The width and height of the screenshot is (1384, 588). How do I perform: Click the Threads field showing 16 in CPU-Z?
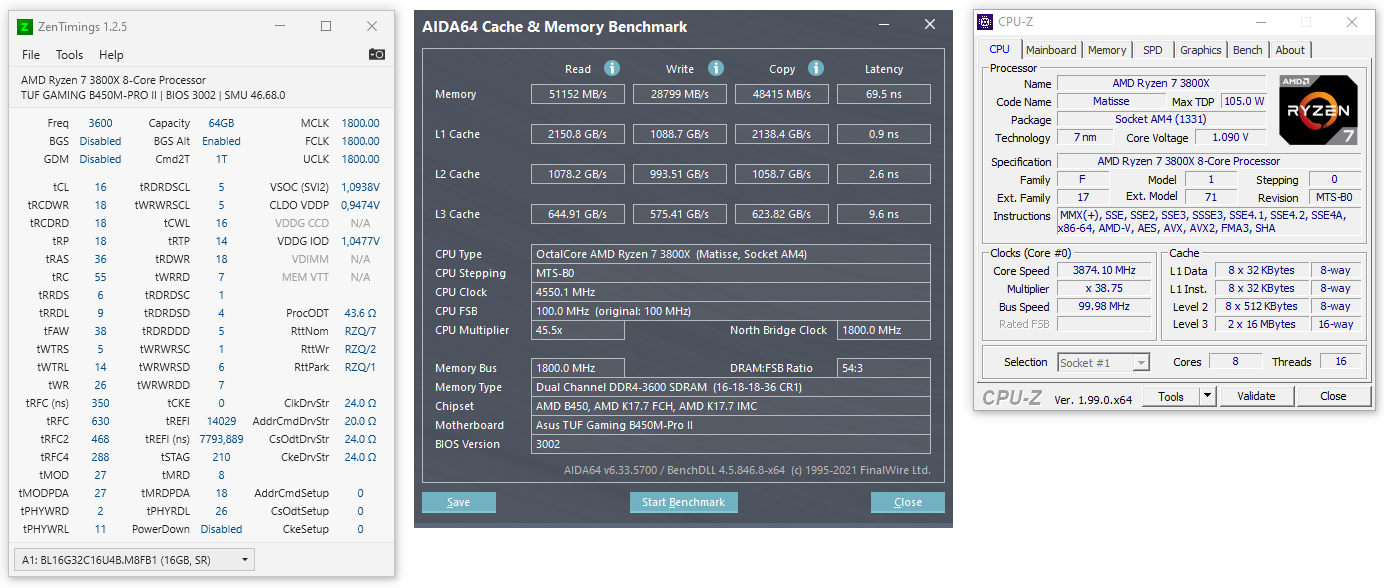point(1340,362)
